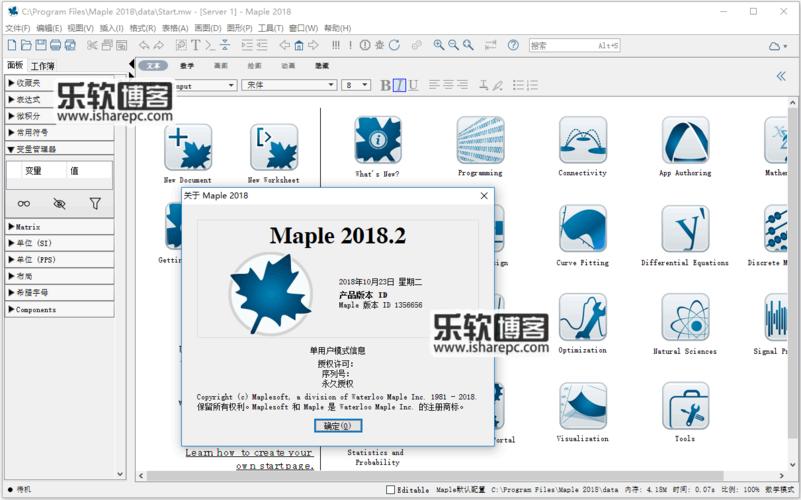Open the MapleCloud cloud icon menu

[778, 46]
